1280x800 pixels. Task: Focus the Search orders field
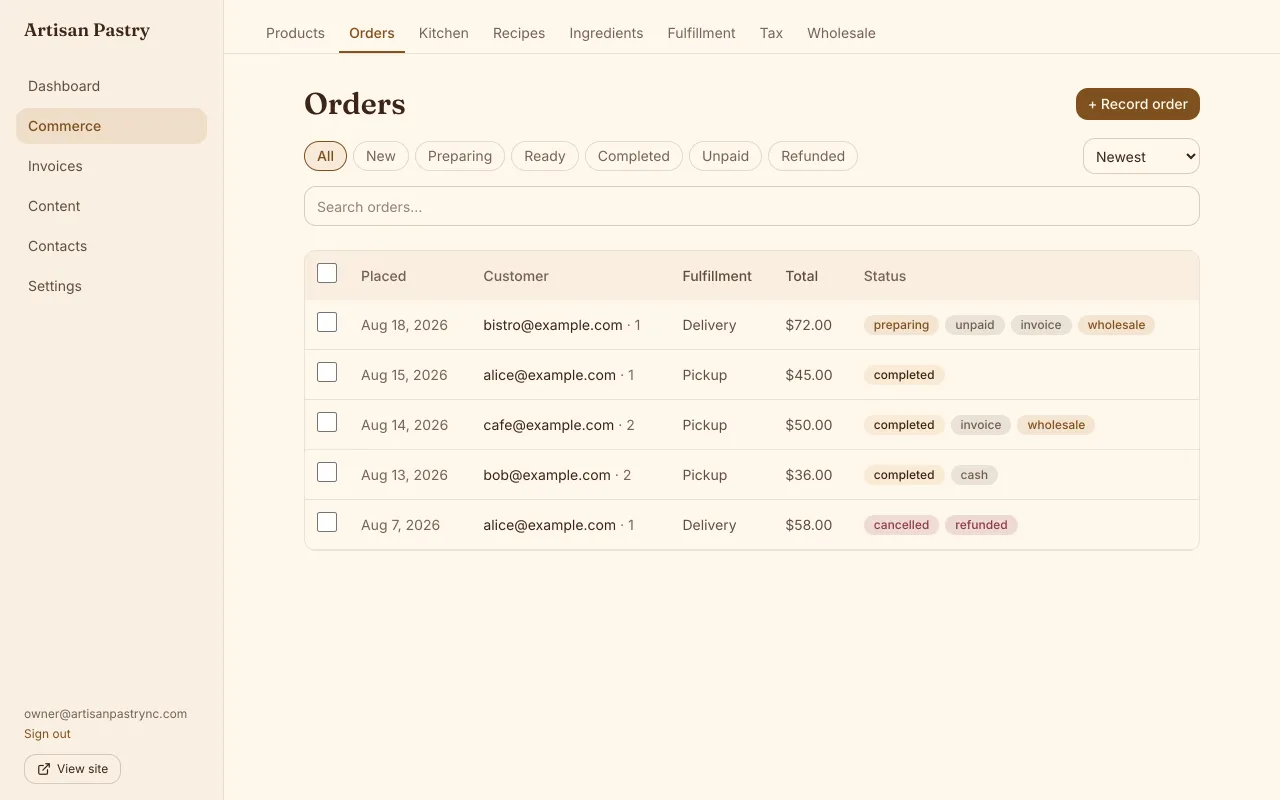pos(752,206)
